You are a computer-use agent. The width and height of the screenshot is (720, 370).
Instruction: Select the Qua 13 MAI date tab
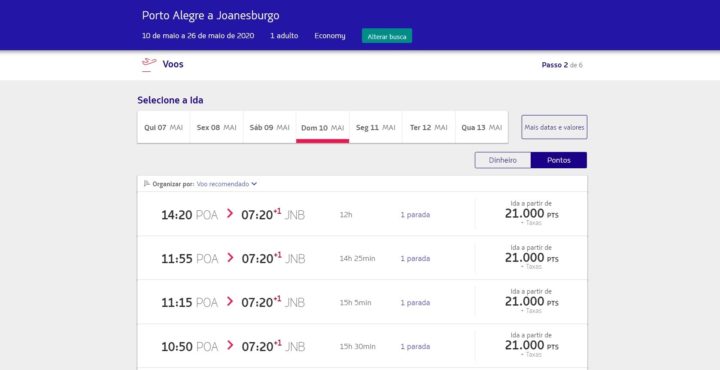point(481,127)
